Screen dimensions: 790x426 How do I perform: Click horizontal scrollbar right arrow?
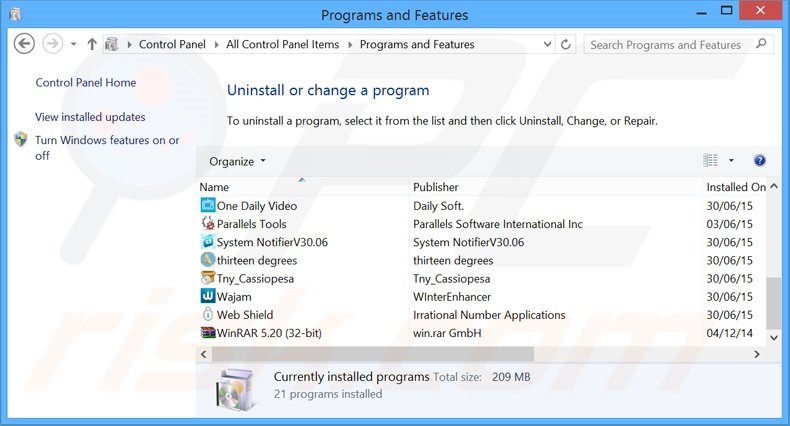[757, 354]
